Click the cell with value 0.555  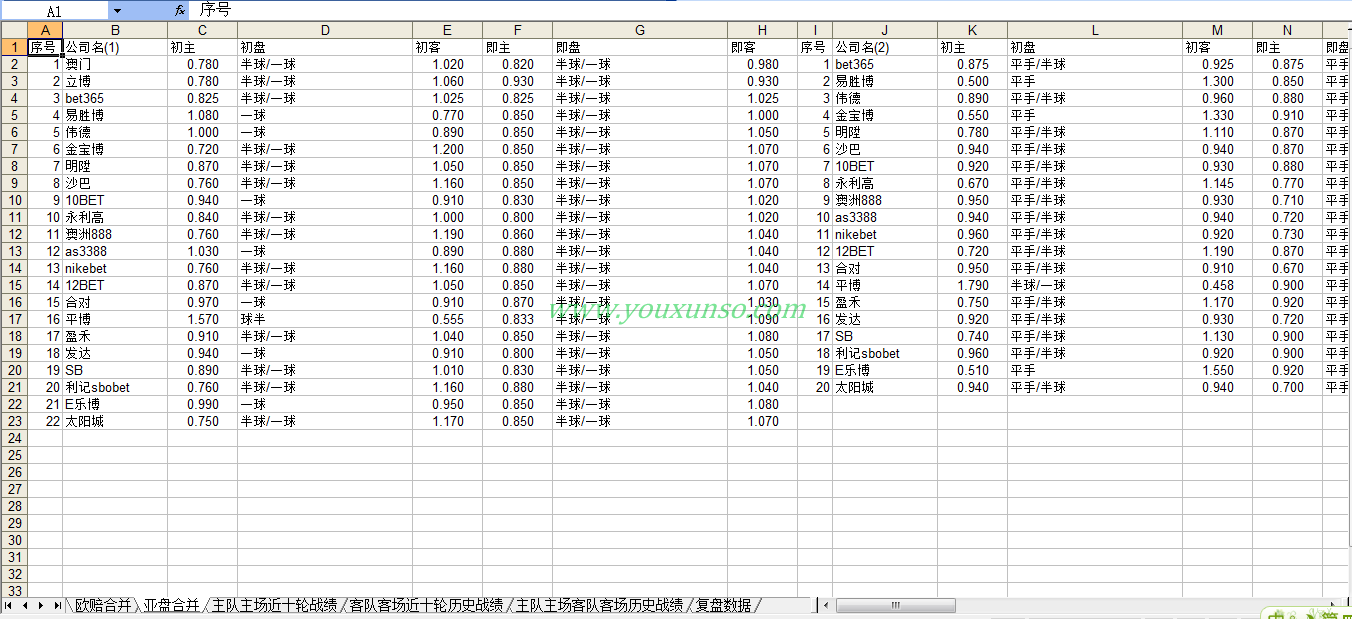pos(448,319)
